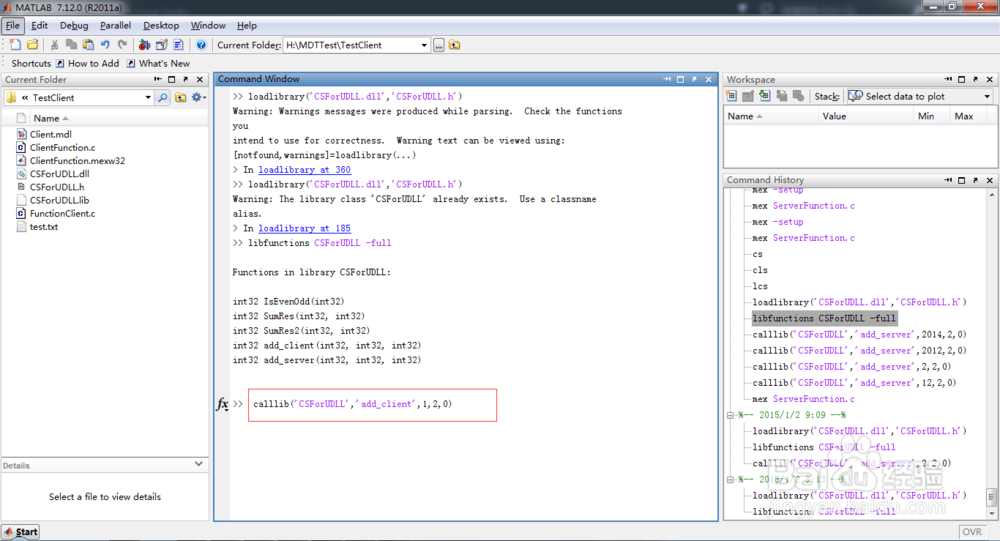
Task: Click the fx function browser icon
Action: pos(222,404)
